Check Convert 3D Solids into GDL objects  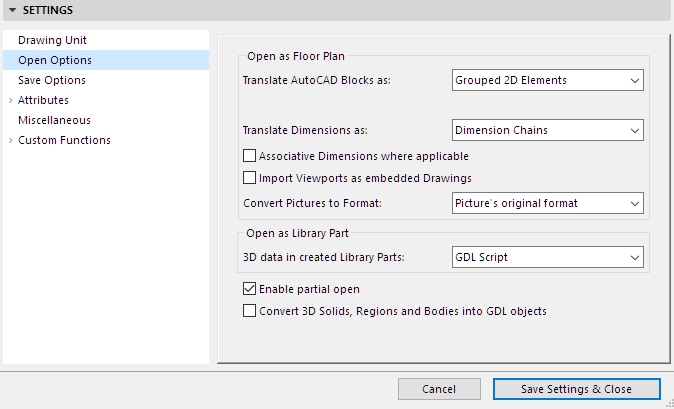coord(250,311)
